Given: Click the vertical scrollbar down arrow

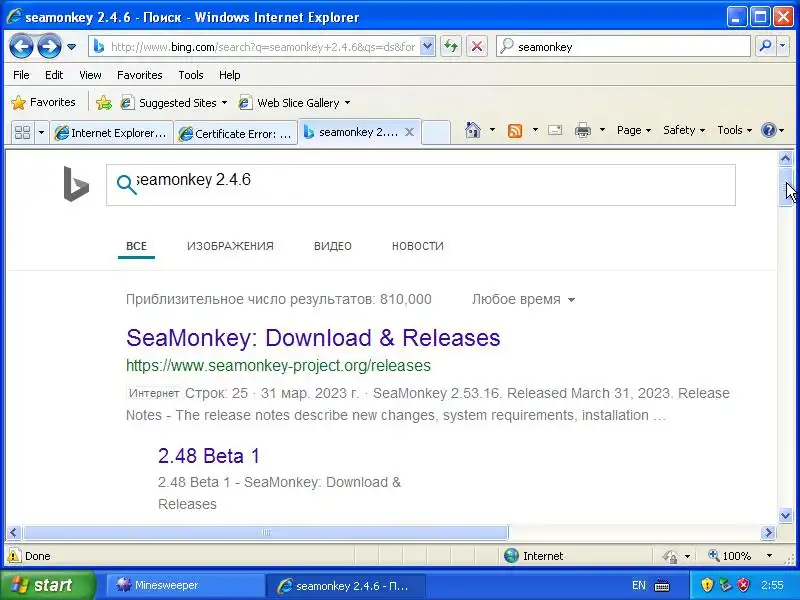Looking at the screenshot, I should (x=785, y=516).
